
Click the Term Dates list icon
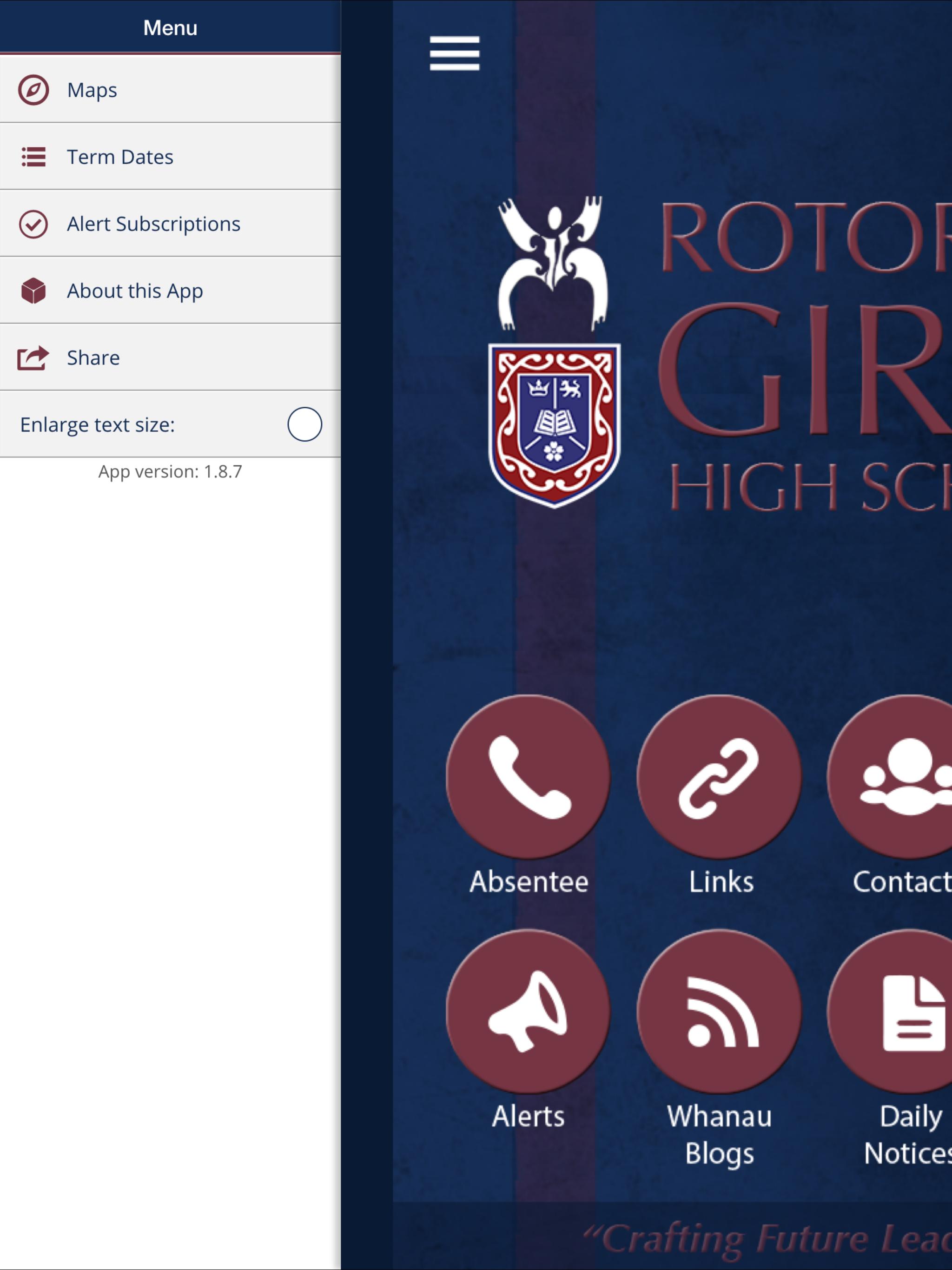(x=33, y=157)
